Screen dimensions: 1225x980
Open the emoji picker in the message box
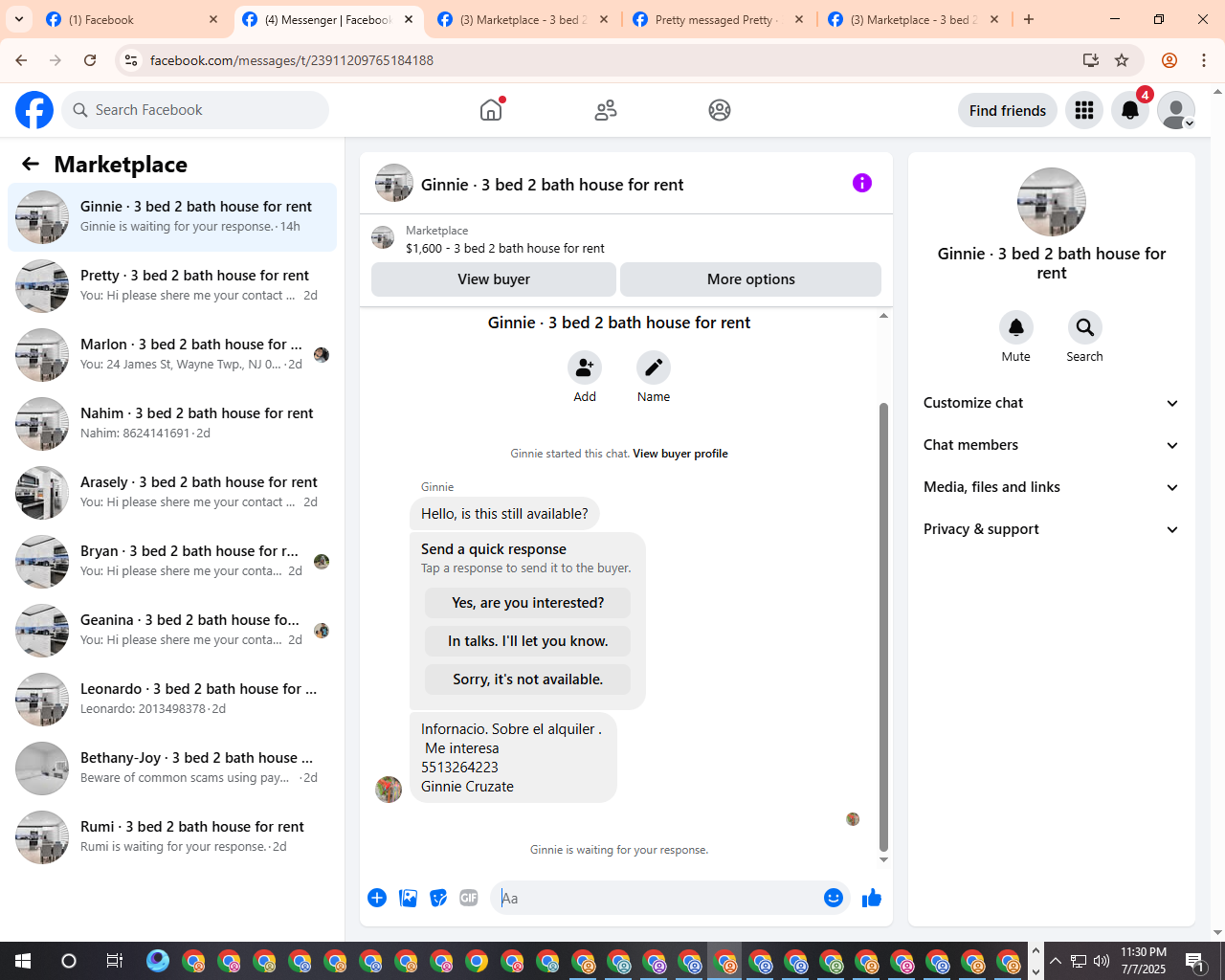point(834,898)
